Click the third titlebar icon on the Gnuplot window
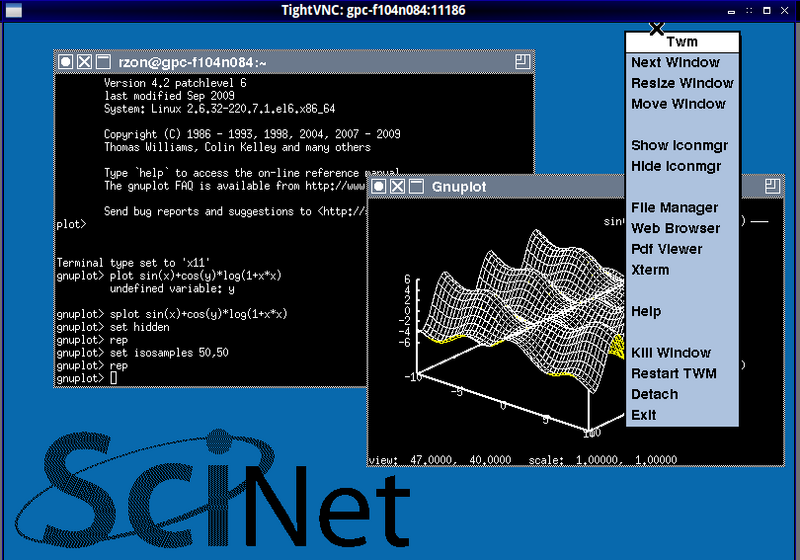 [417, 187]
